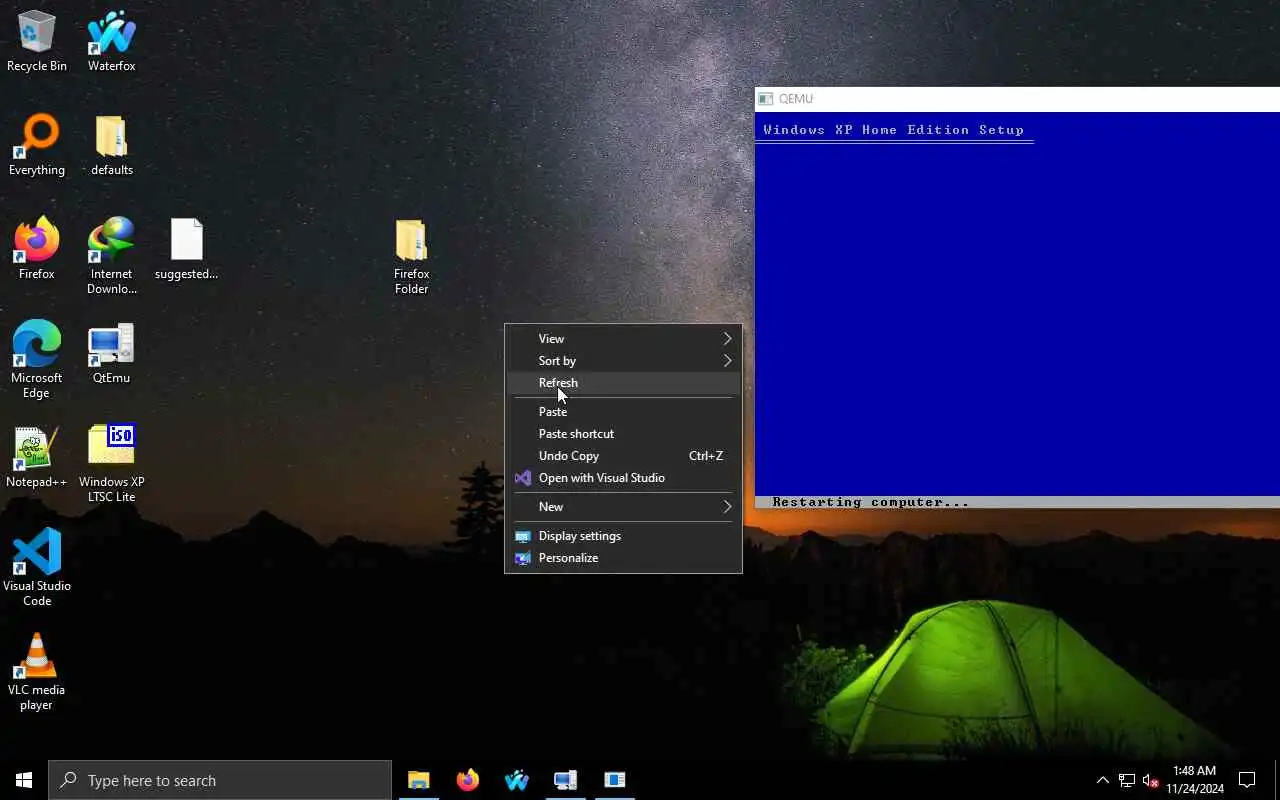Open network status tray icon
The image size is (1280, 800).
click(1126, 780)
